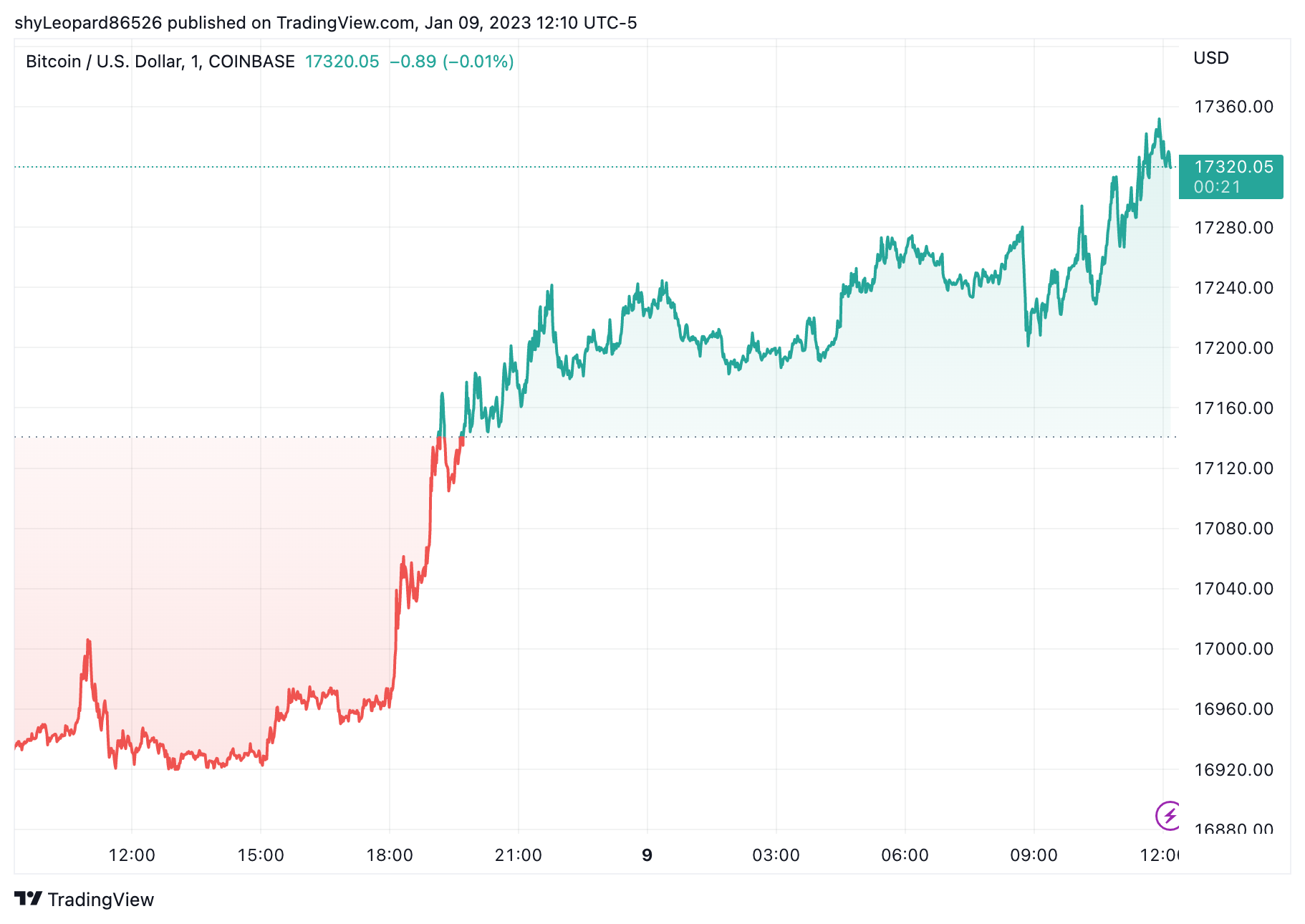Click the 17360.00 price axis label
This screenshot has width=1305, height=924.
click(1233, 107)
